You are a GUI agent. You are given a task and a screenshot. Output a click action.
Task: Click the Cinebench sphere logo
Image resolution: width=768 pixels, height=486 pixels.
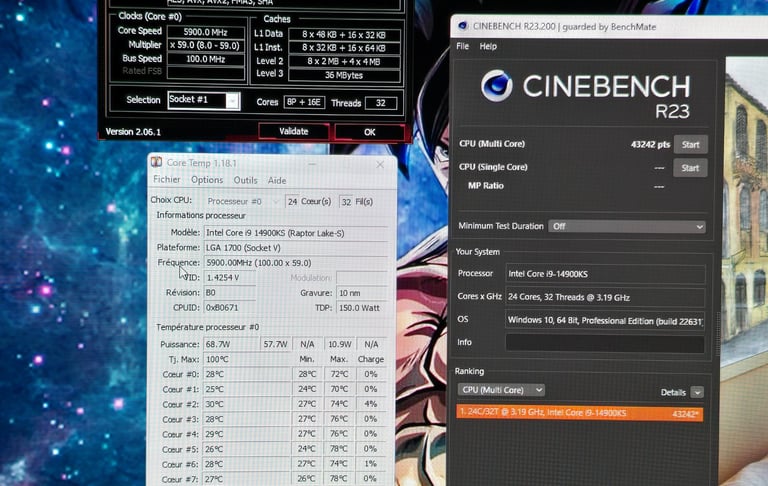496,86
